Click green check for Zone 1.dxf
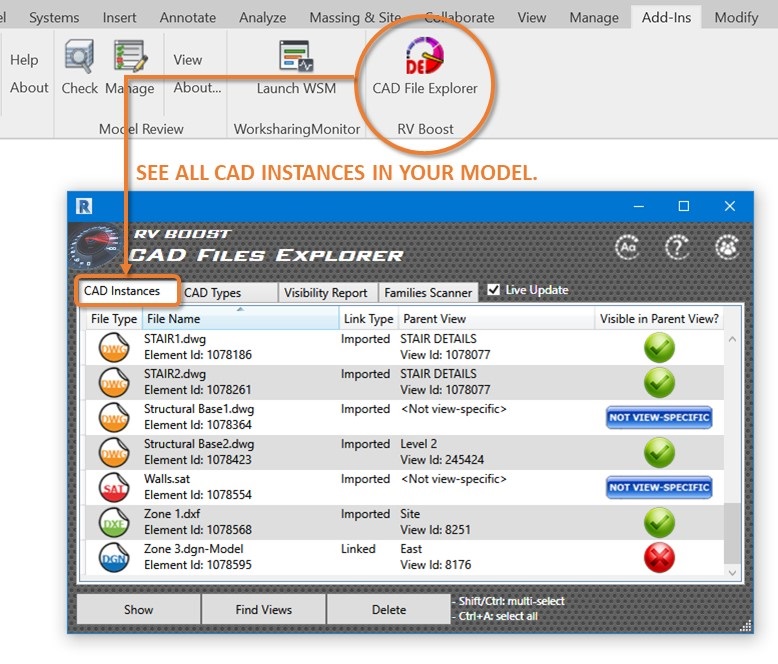This screenshot has width=778, height=664. click(659, 522)
